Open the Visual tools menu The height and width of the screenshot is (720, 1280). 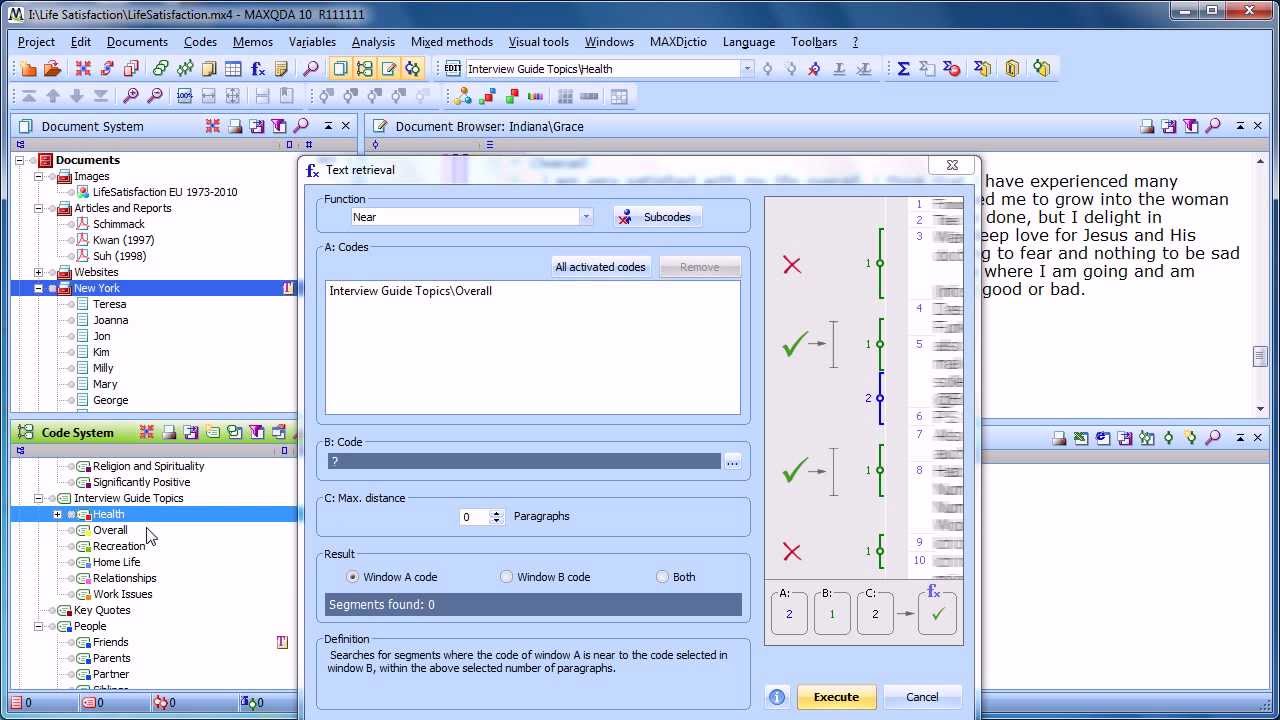point(538,42)
